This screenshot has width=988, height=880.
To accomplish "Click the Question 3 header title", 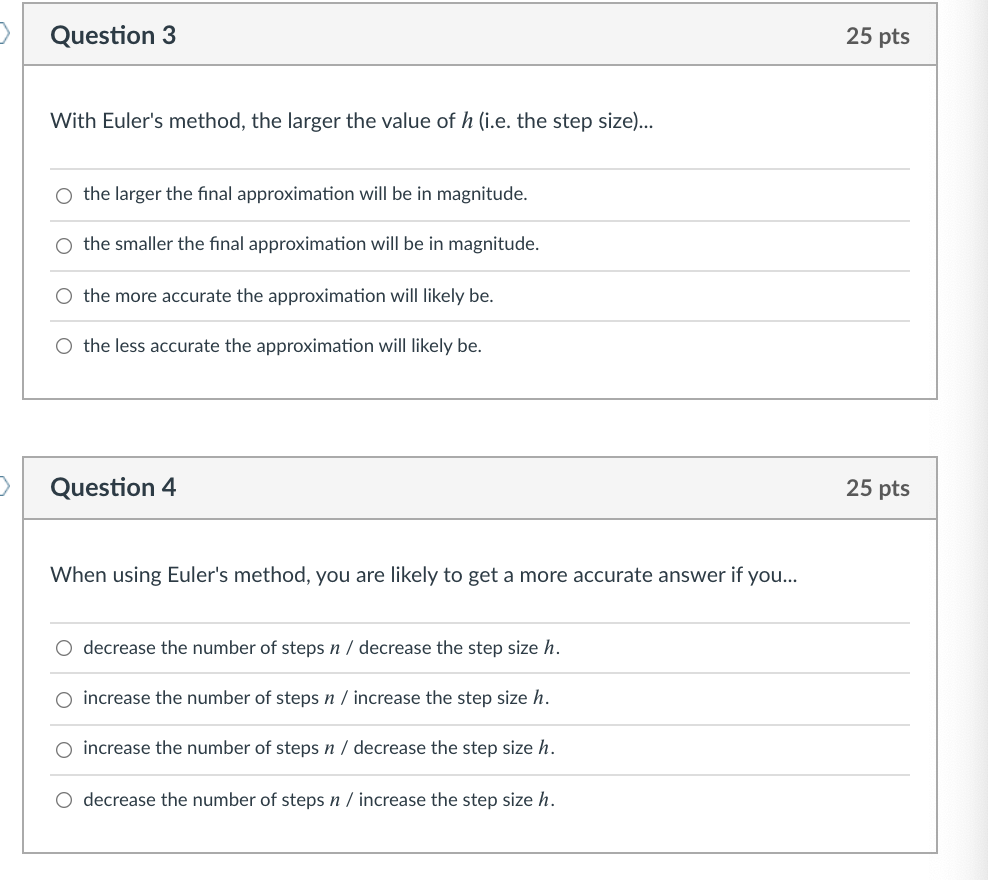I will (x=112, y=35).
